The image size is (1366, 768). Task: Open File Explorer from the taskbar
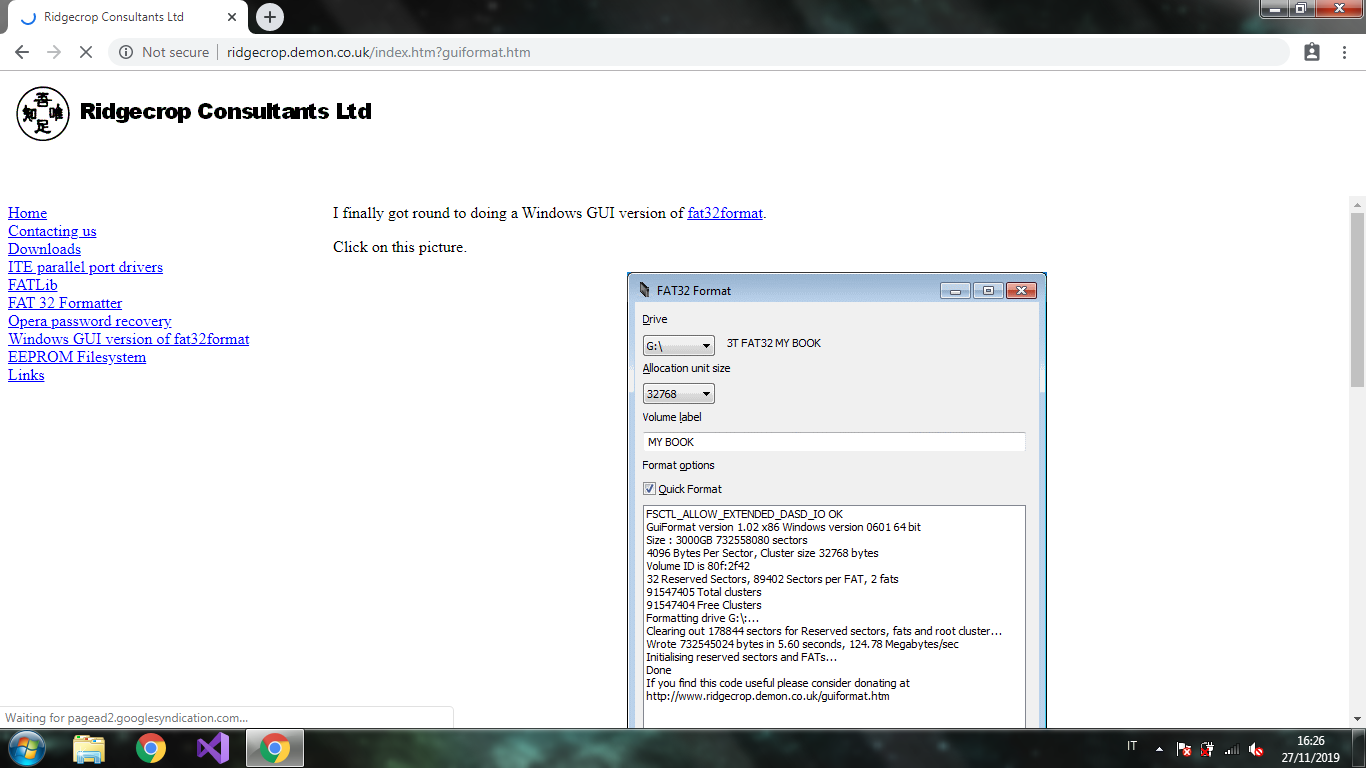click(x=89, y=748)
